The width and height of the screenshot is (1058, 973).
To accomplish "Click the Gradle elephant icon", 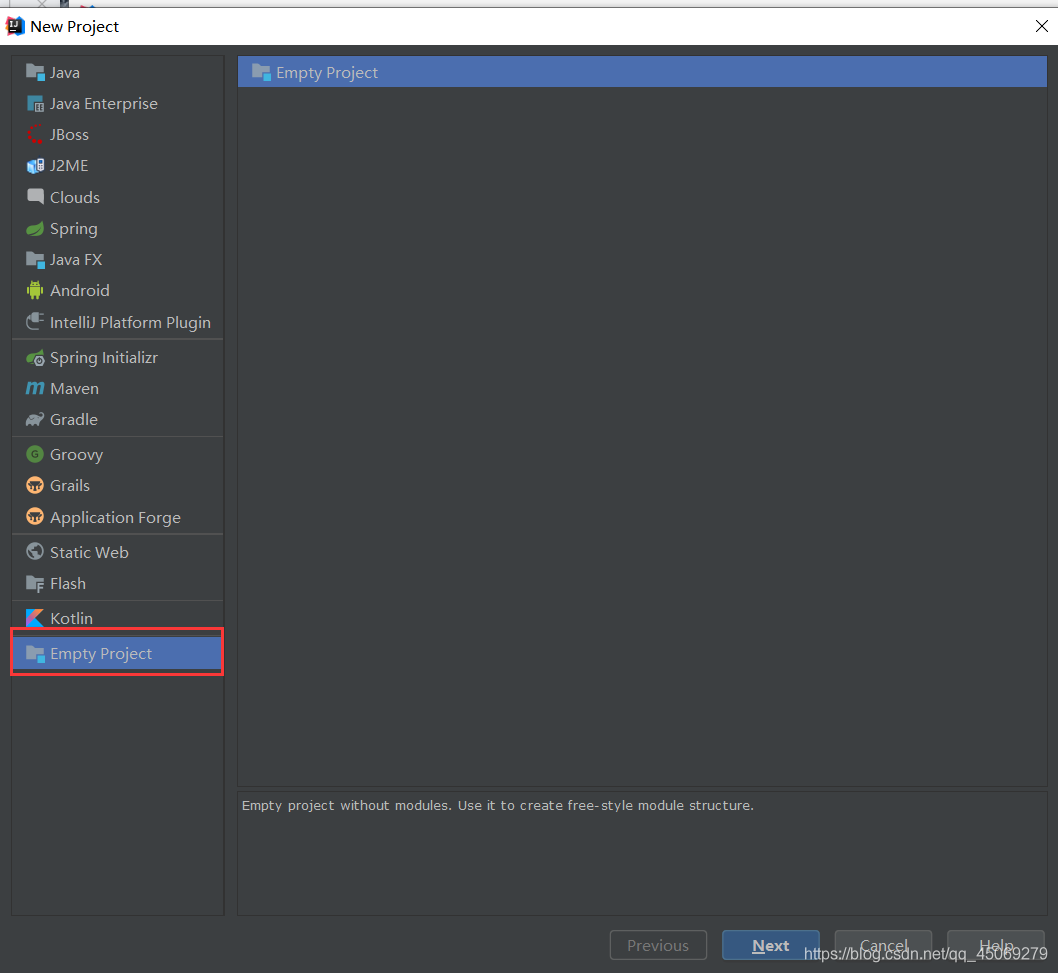I will coord(35,419).
